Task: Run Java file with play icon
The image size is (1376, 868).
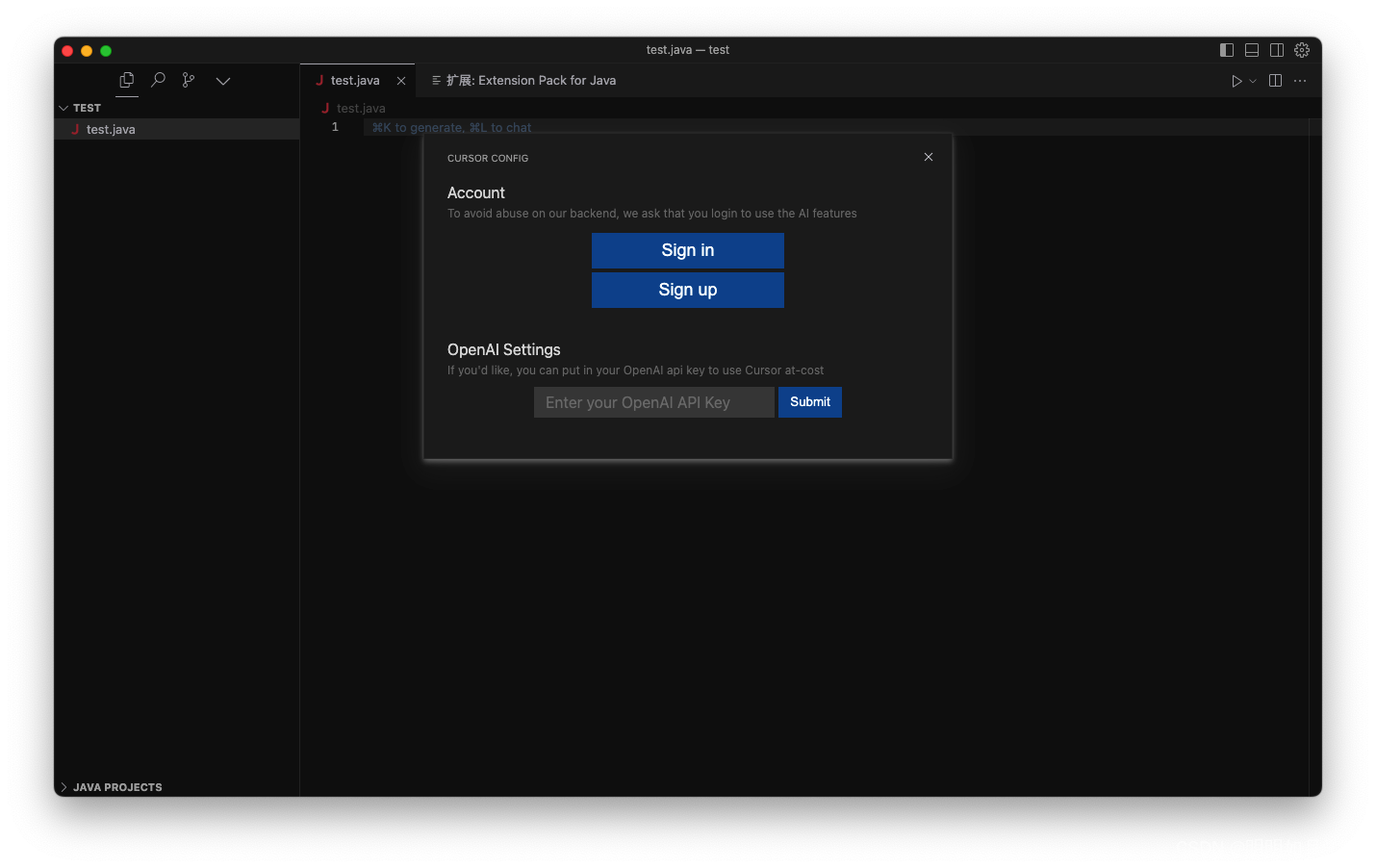Action: (1236, 81)
